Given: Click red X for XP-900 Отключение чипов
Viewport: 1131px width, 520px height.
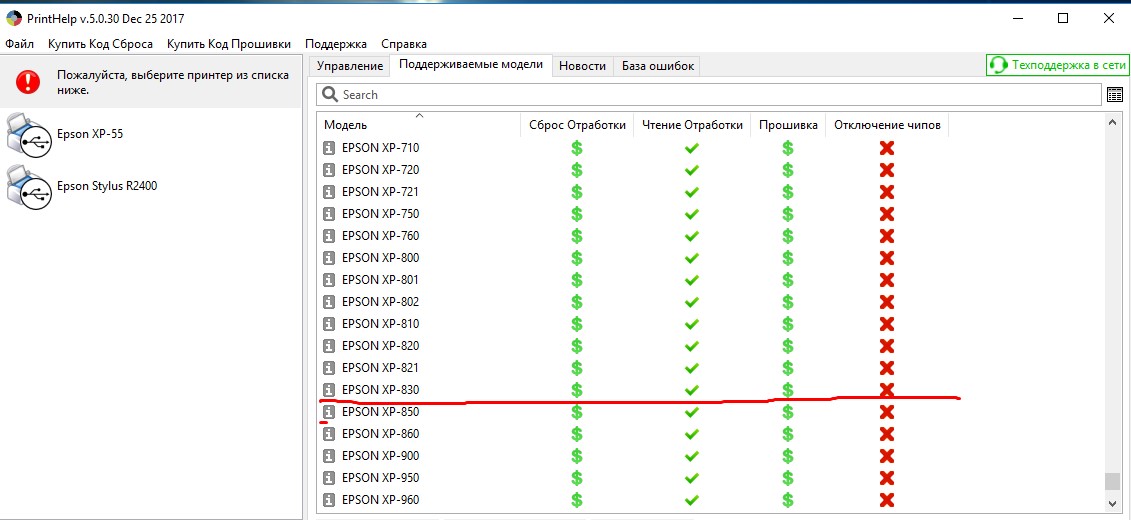Looking at the screenshot, I should click(x=887, y=456).
